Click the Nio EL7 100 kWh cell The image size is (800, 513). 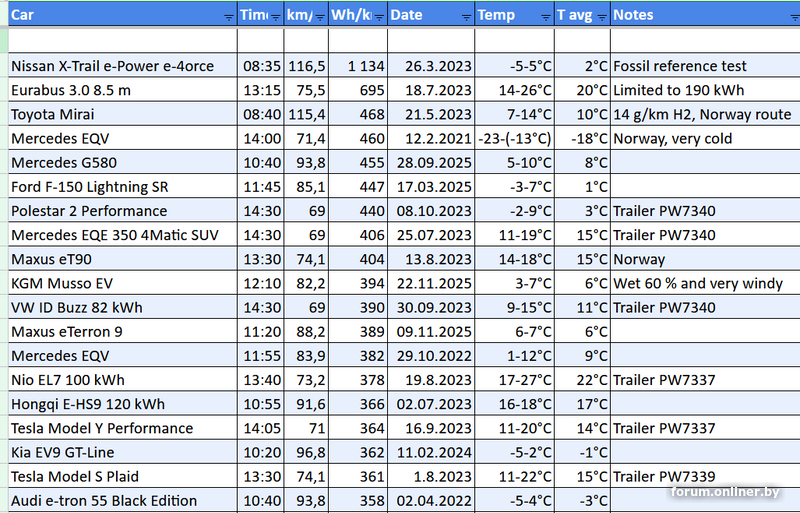[x=123, y=380]
